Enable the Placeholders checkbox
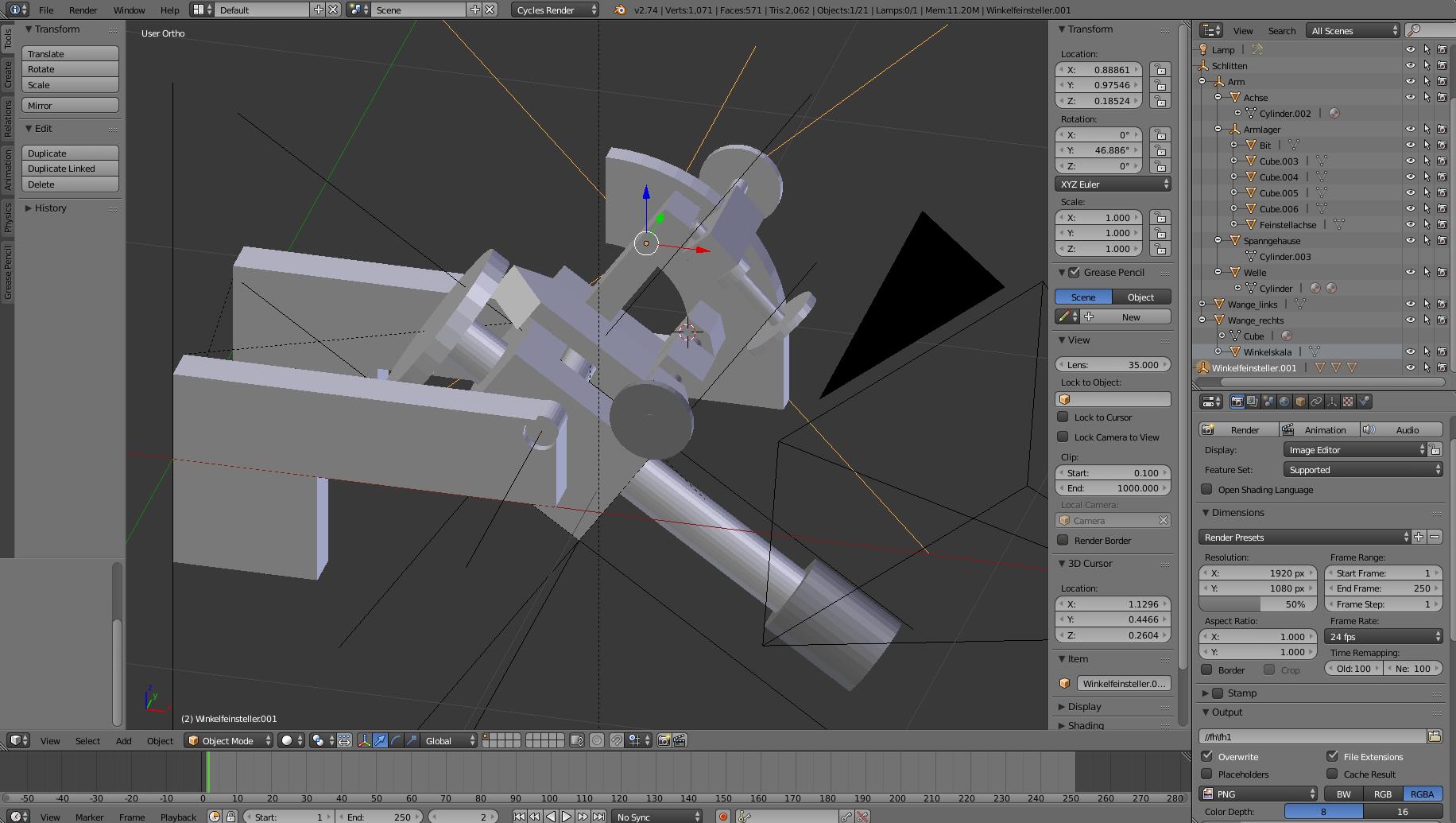The width and height of the screenshot is (1456, 823). tap(1207, 774)
